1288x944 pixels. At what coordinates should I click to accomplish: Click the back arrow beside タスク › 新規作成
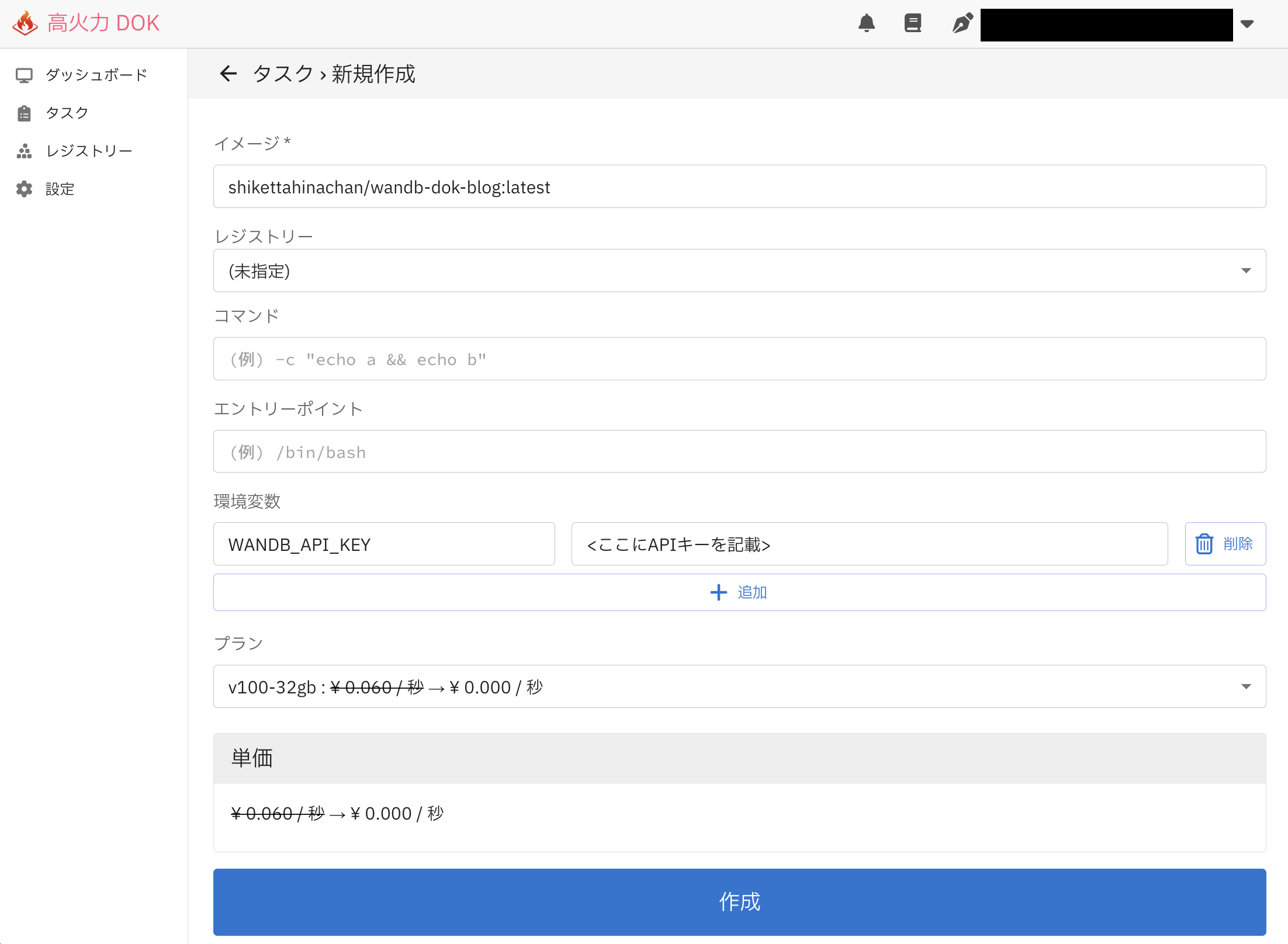[228, 73]
